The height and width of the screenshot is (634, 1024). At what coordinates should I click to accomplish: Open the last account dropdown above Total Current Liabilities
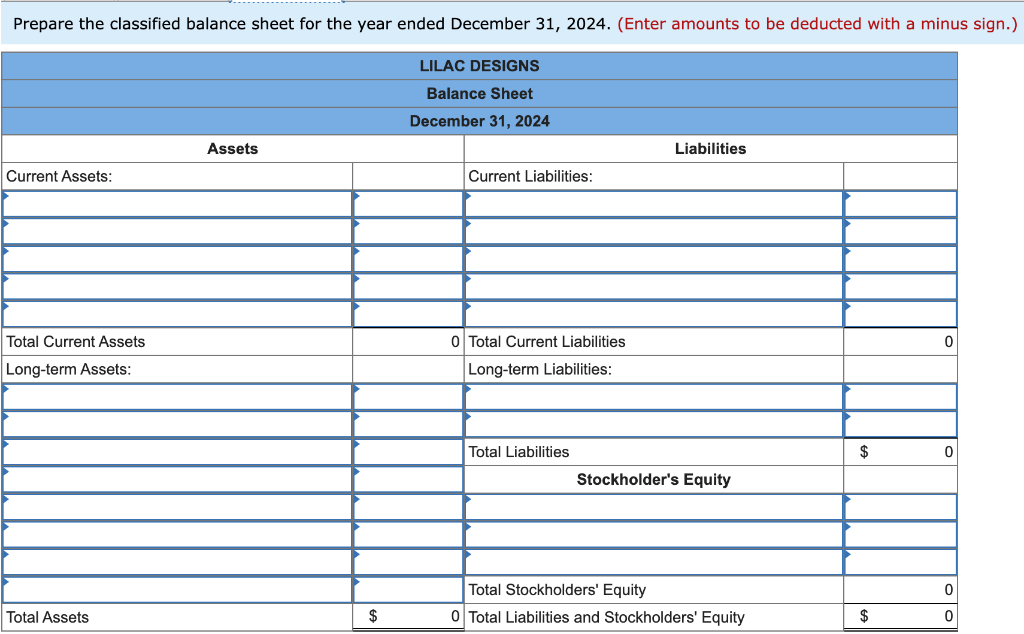(x=654, y=314)
